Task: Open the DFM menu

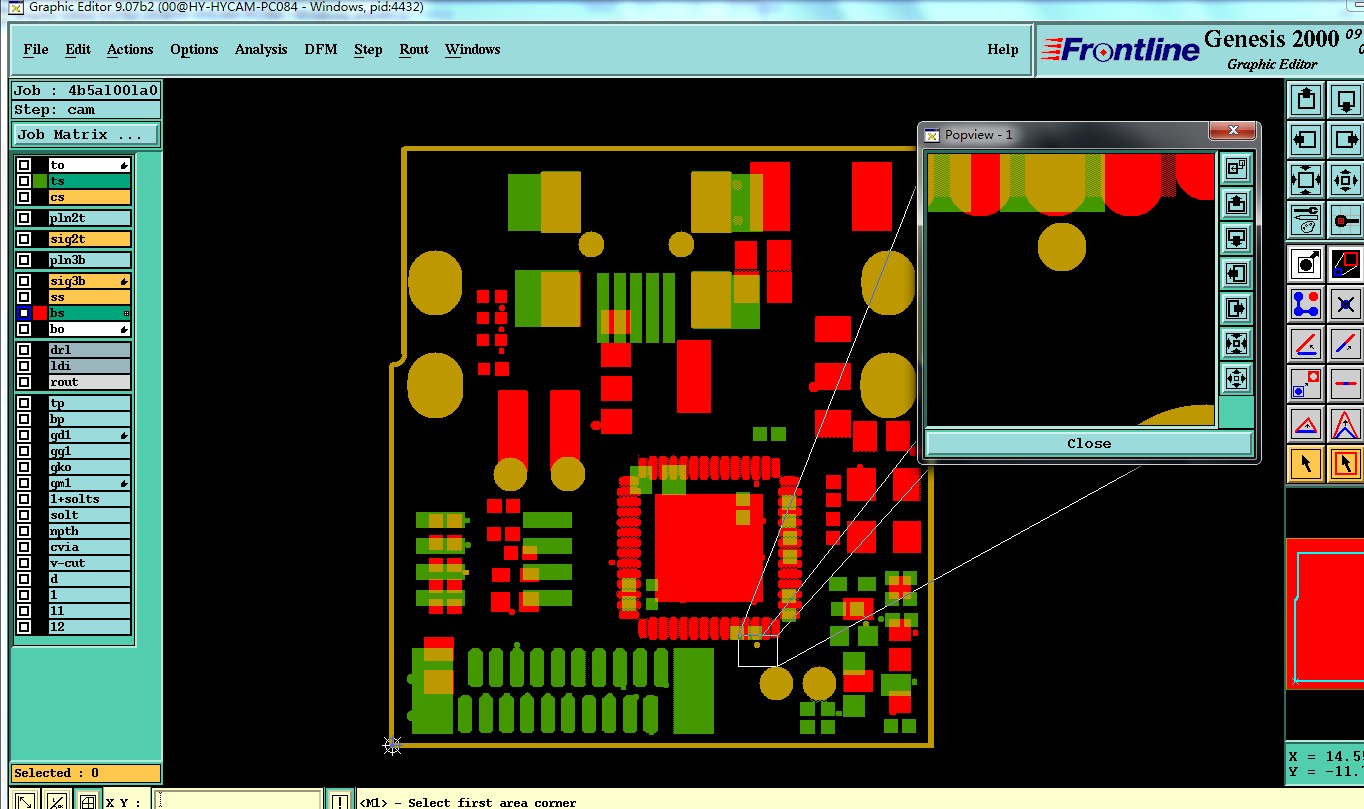Action: tap(321, 49)
